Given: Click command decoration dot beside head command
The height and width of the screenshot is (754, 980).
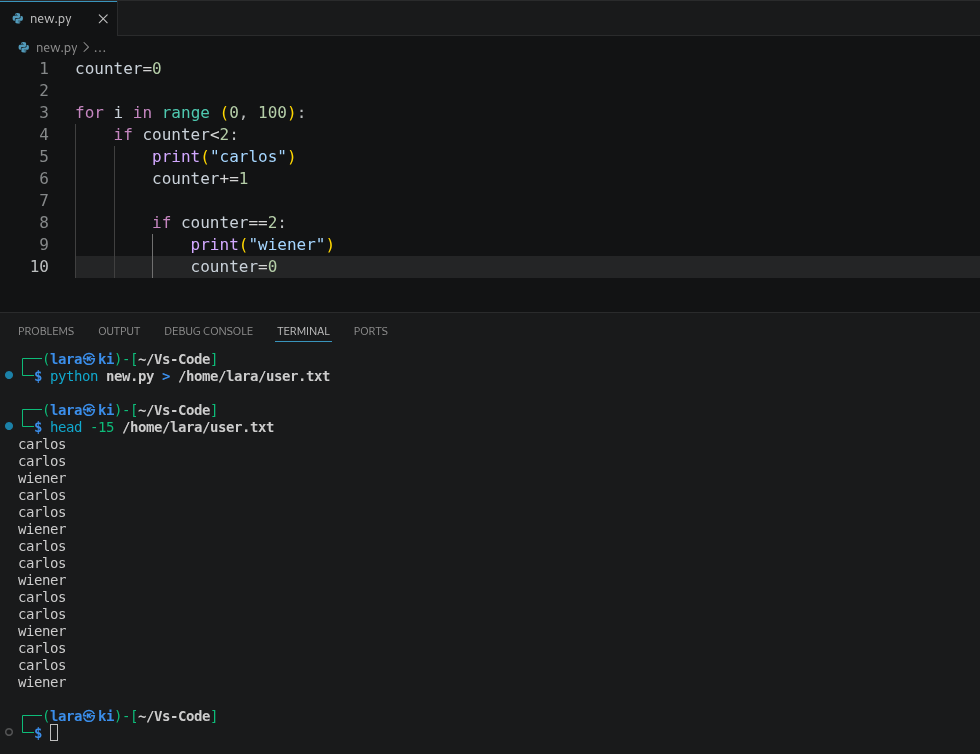Looking at the screenshot, I should pyautogui.click(x=9, y=426).
